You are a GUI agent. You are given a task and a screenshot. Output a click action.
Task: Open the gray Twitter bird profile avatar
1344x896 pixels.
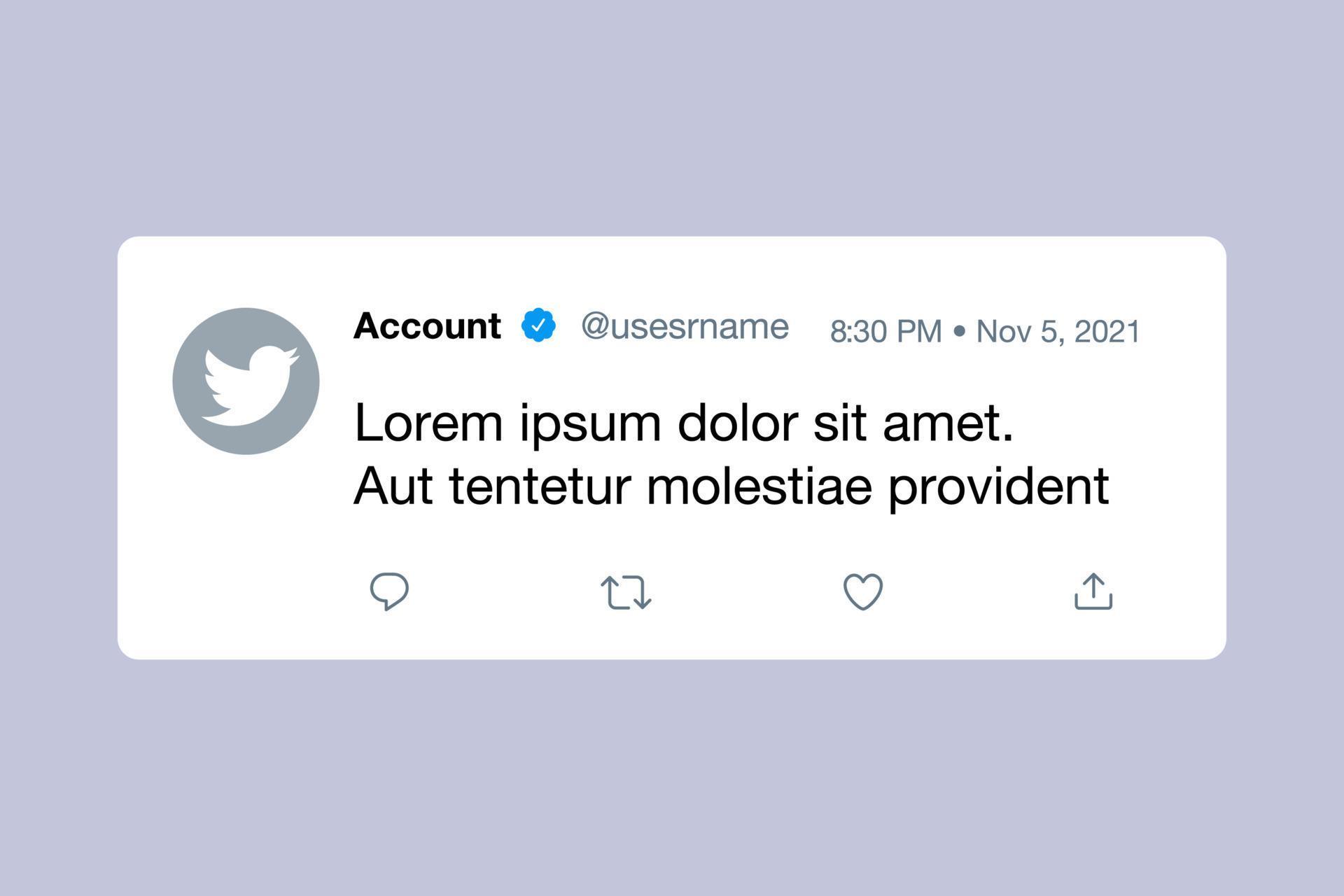coord(246,381)
